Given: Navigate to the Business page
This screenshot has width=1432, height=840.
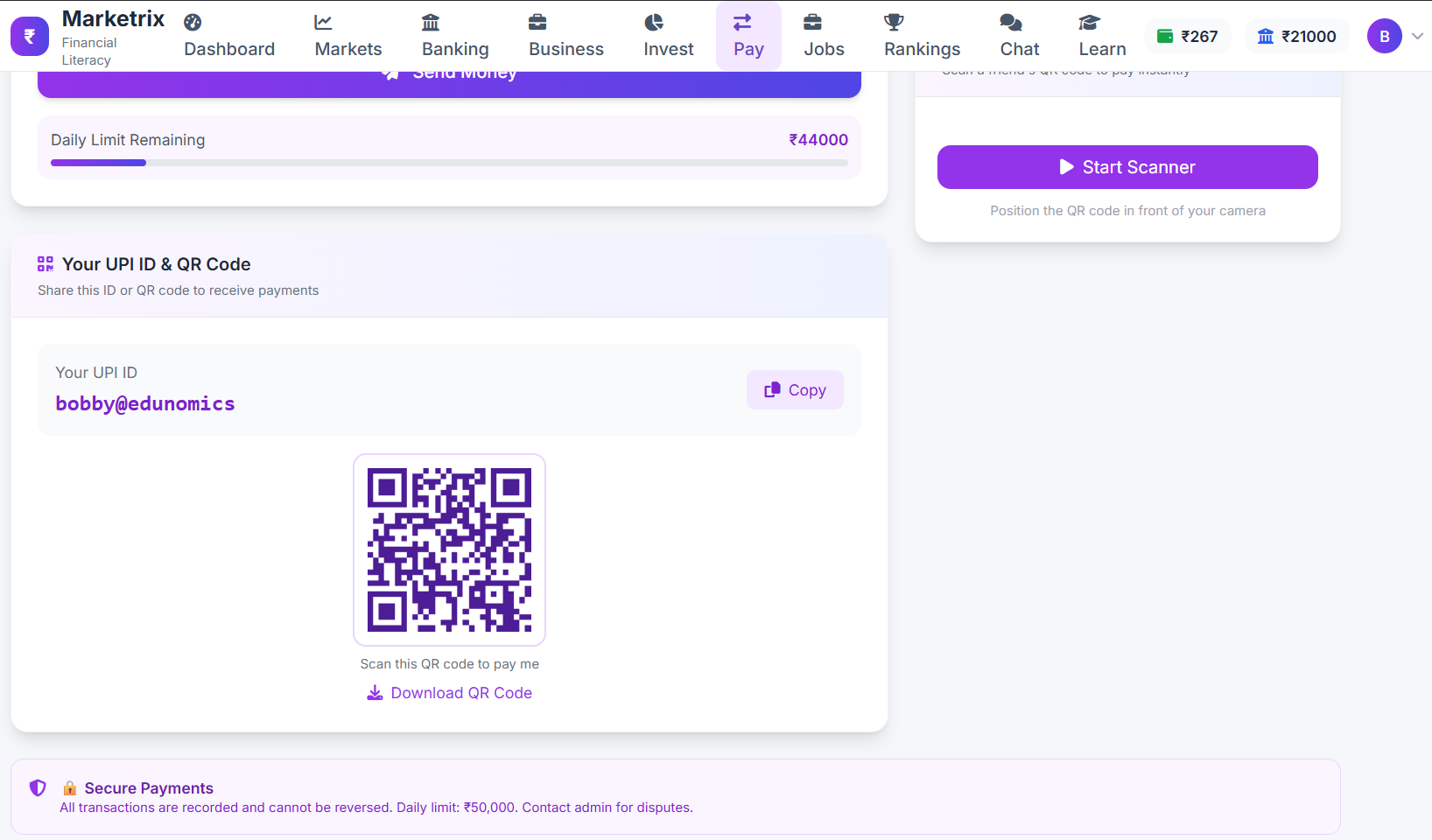Looking at the screenshot, I should coord(566,36).
